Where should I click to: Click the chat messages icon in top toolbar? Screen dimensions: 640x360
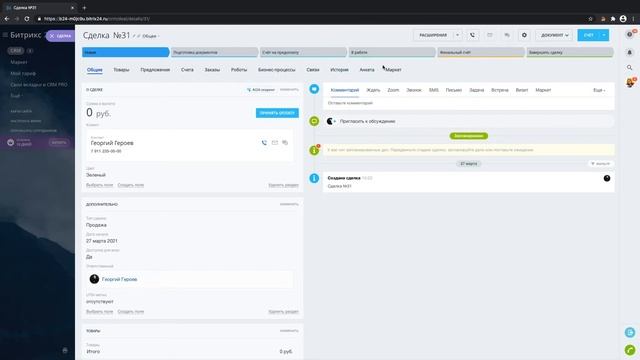click(x=507, y=35)
